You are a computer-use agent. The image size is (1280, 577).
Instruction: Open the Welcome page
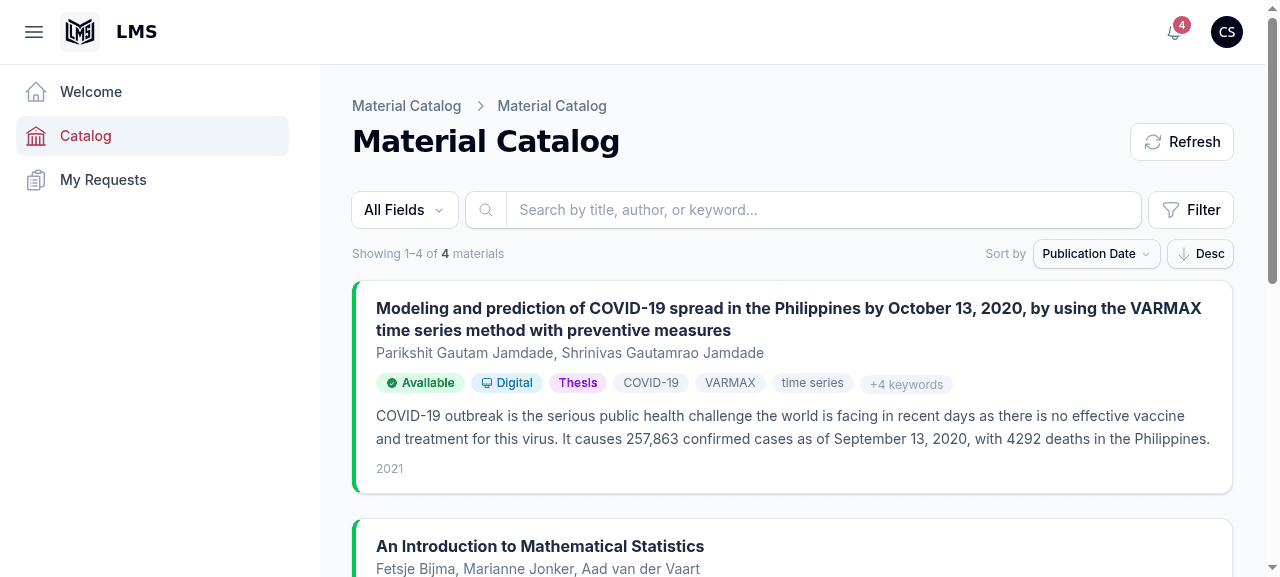152,92
